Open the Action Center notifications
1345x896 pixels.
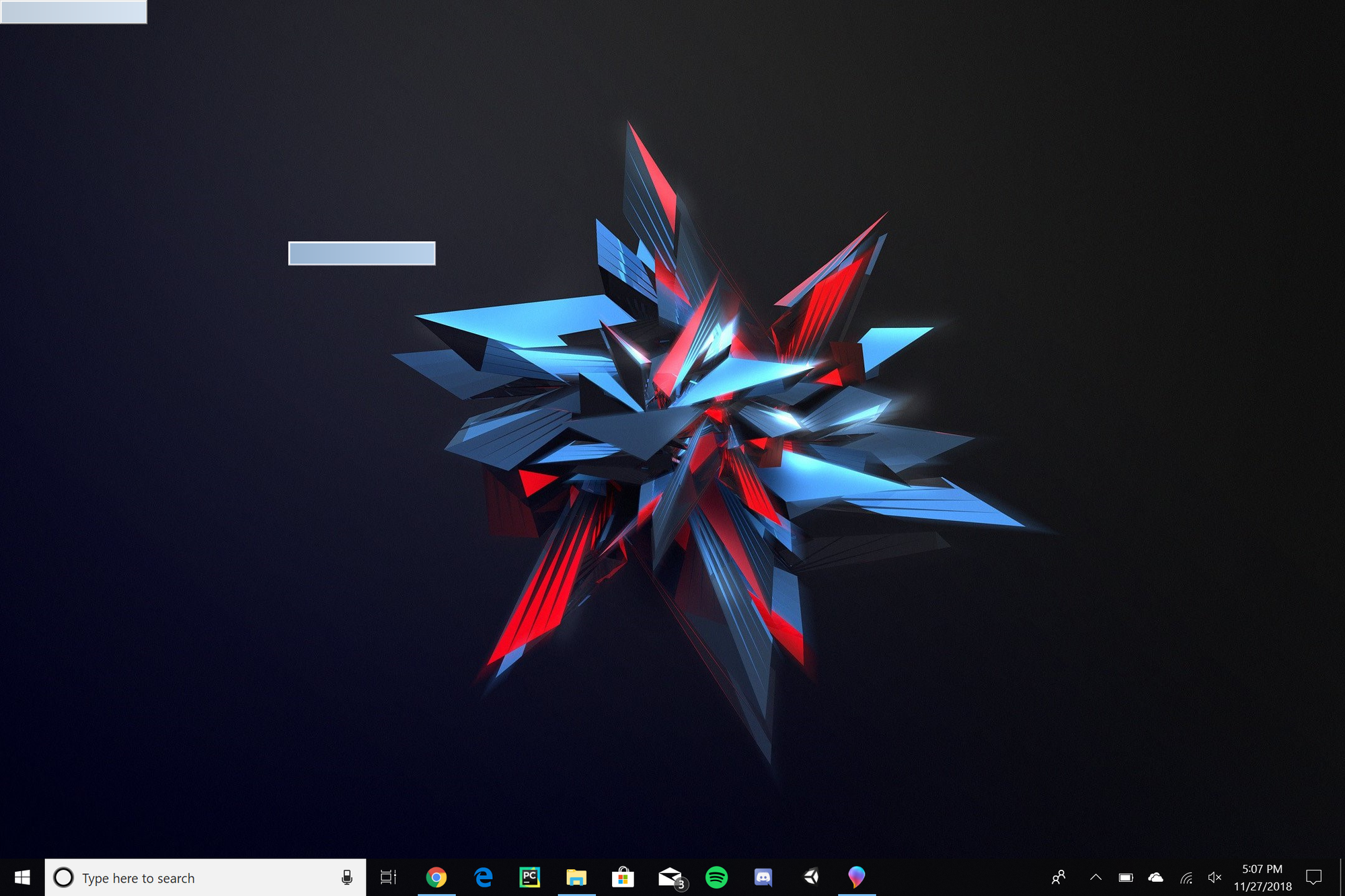coord(1313,877)
